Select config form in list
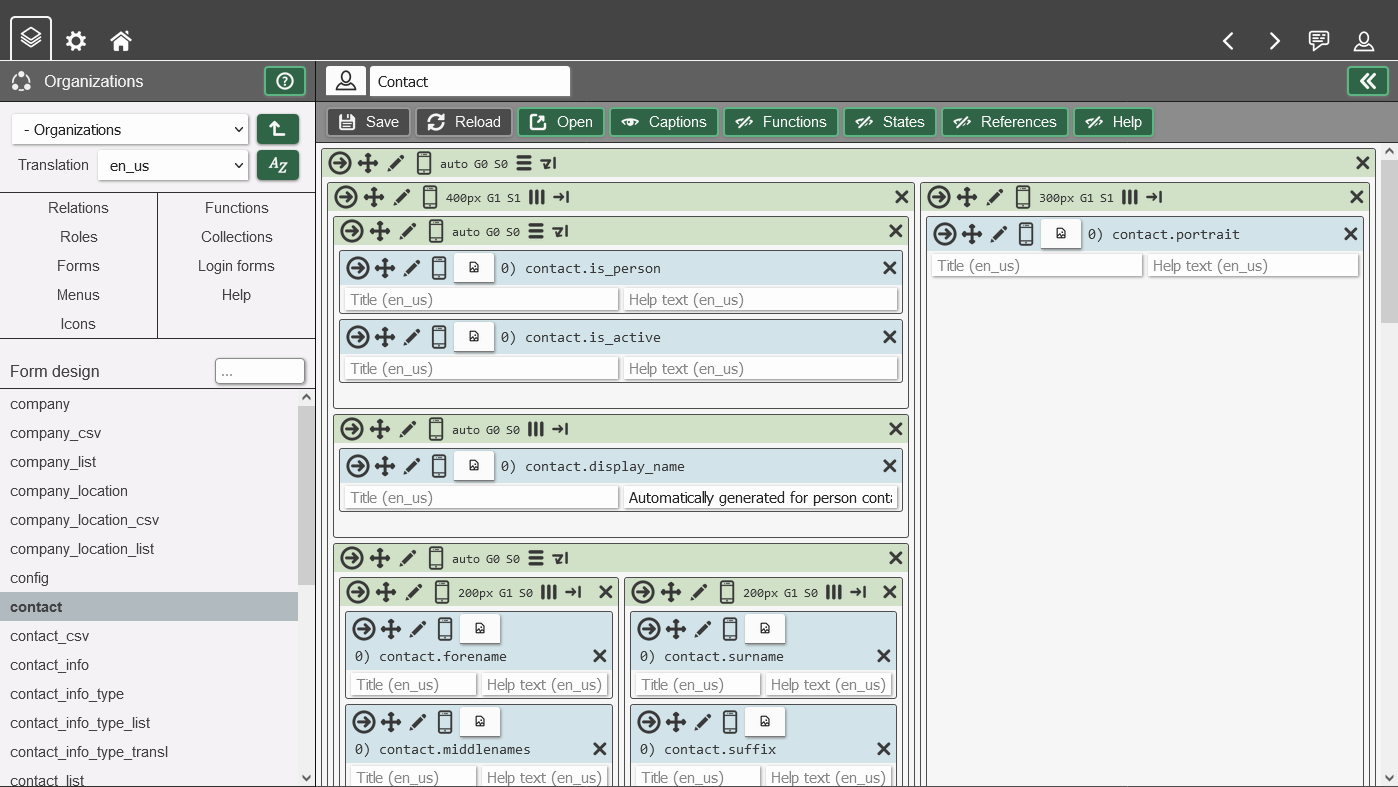Image resolution: width=1398 pixels, height=787 pixels. 149,578
